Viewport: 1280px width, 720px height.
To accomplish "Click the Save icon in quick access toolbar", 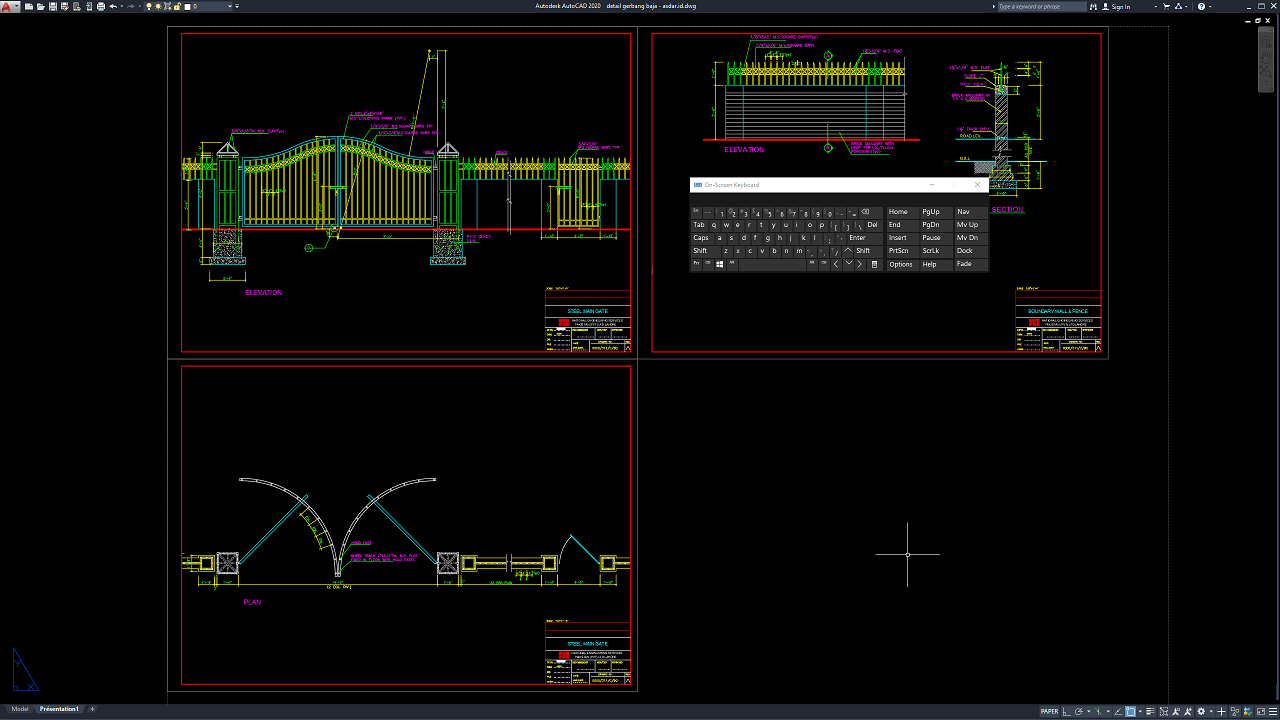I will point(53,6).
